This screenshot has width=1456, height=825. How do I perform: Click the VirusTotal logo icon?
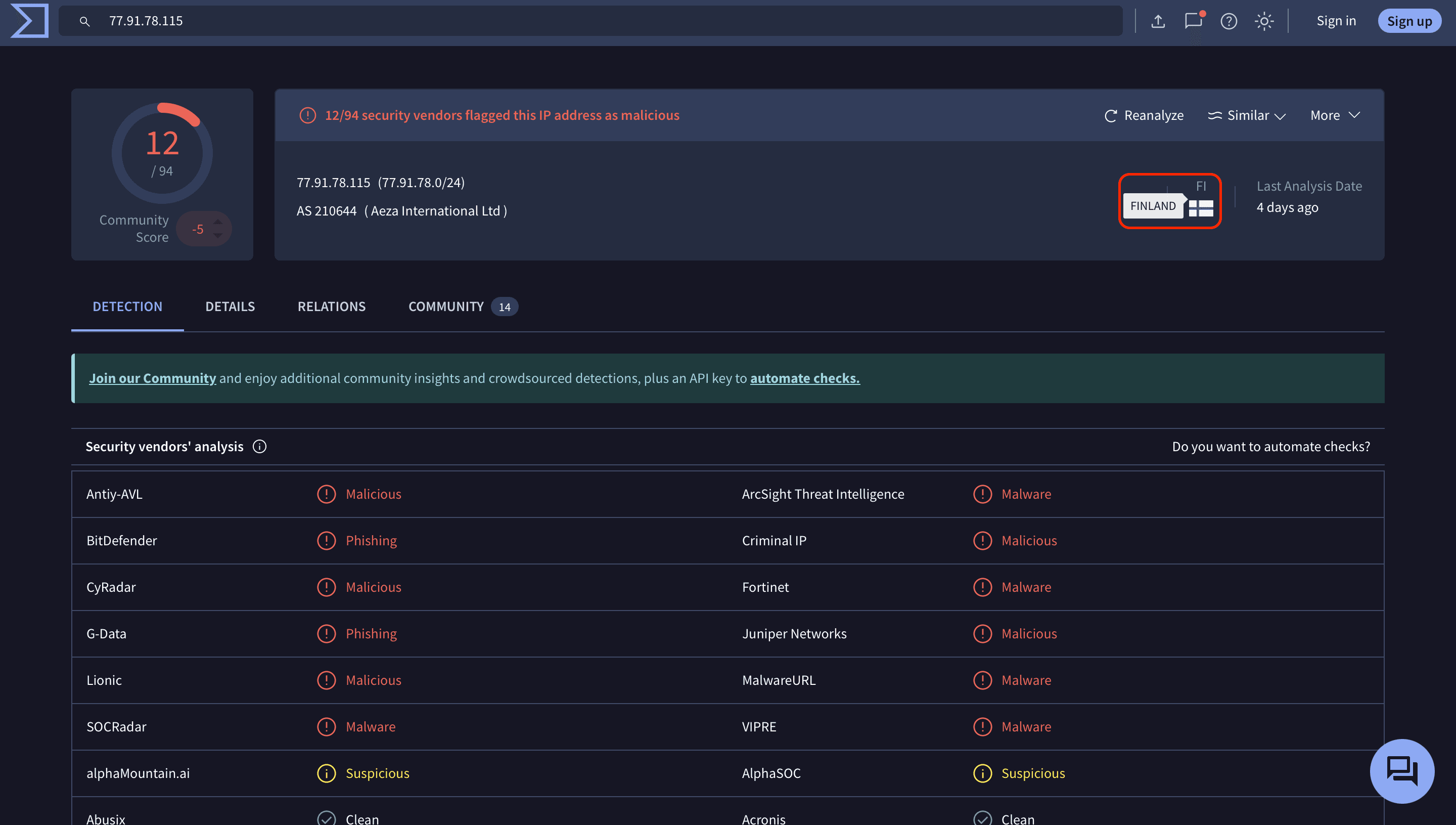(29, 21)
